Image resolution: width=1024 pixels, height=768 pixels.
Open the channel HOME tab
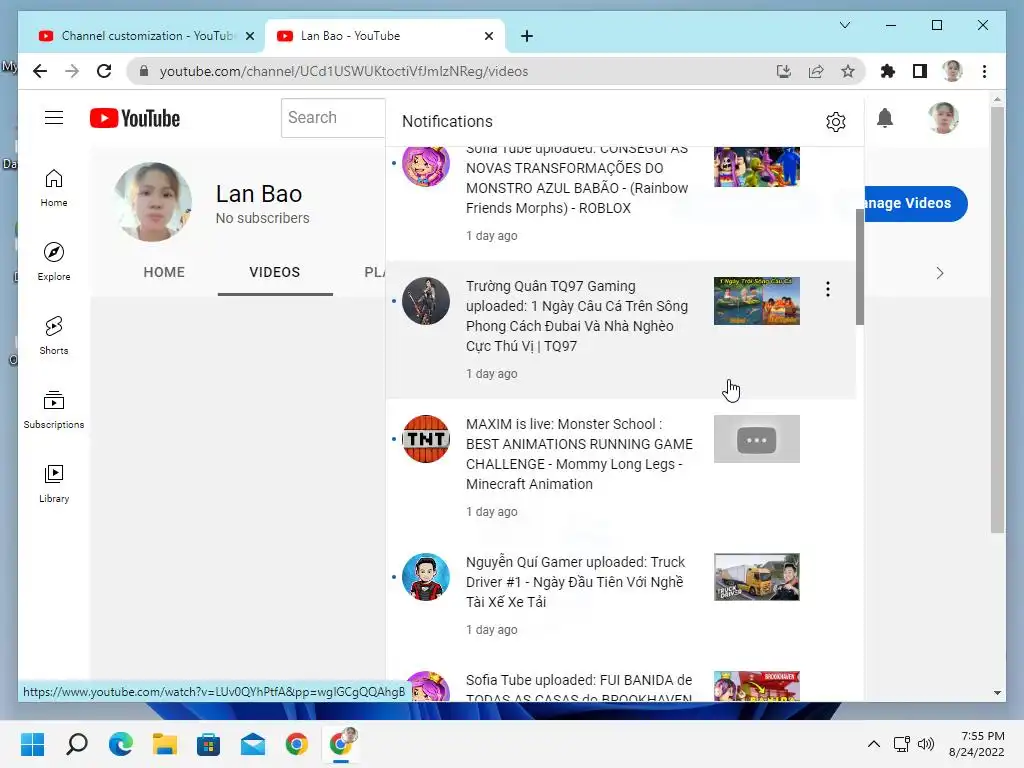click(164, 272)
